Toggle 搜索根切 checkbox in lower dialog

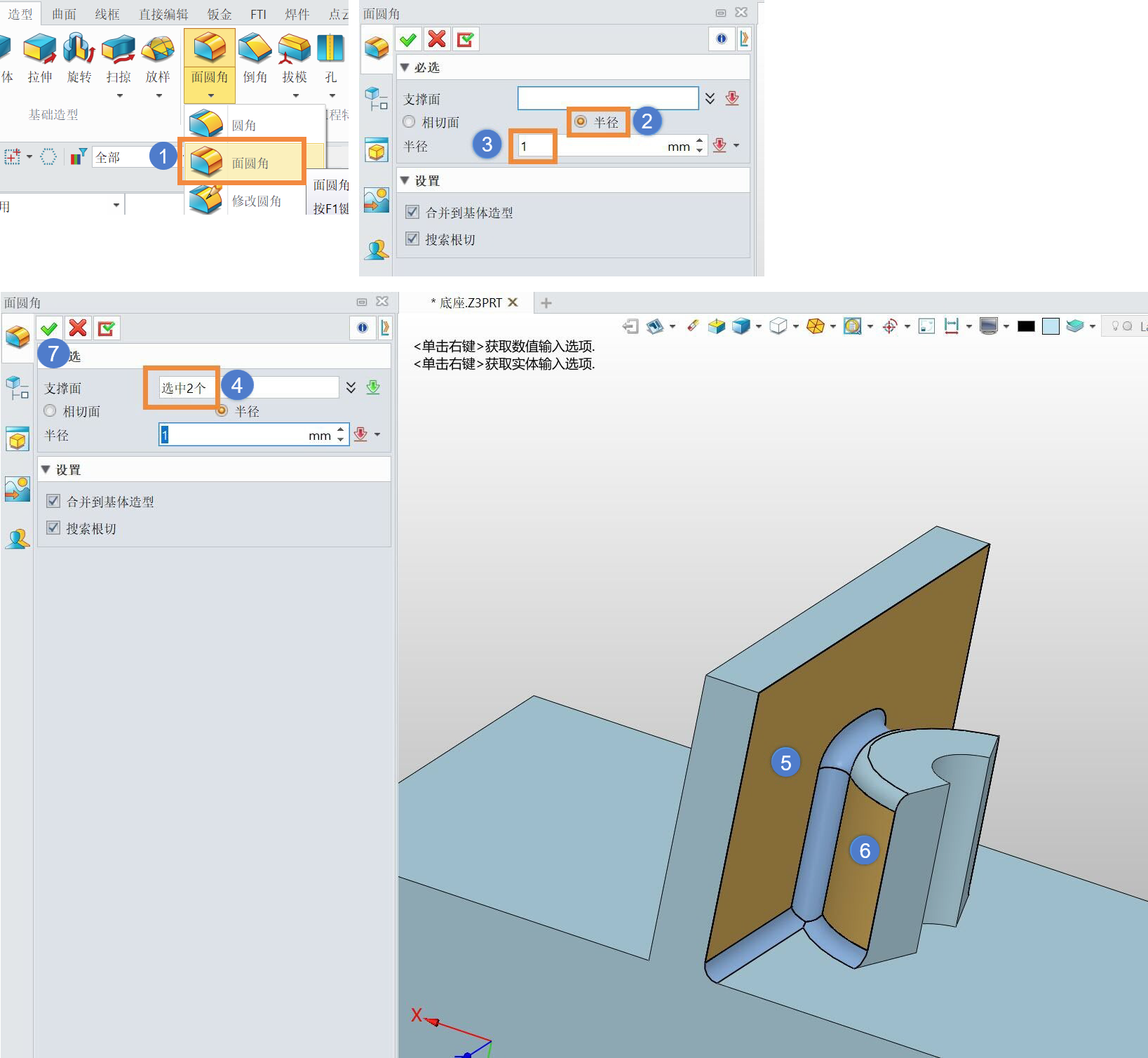(x=53, y=528)
